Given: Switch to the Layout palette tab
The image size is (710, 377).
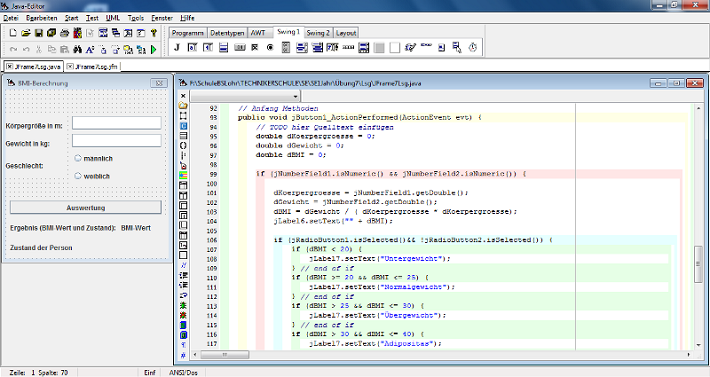Looking at the screenshot, I should coord(346,33).
